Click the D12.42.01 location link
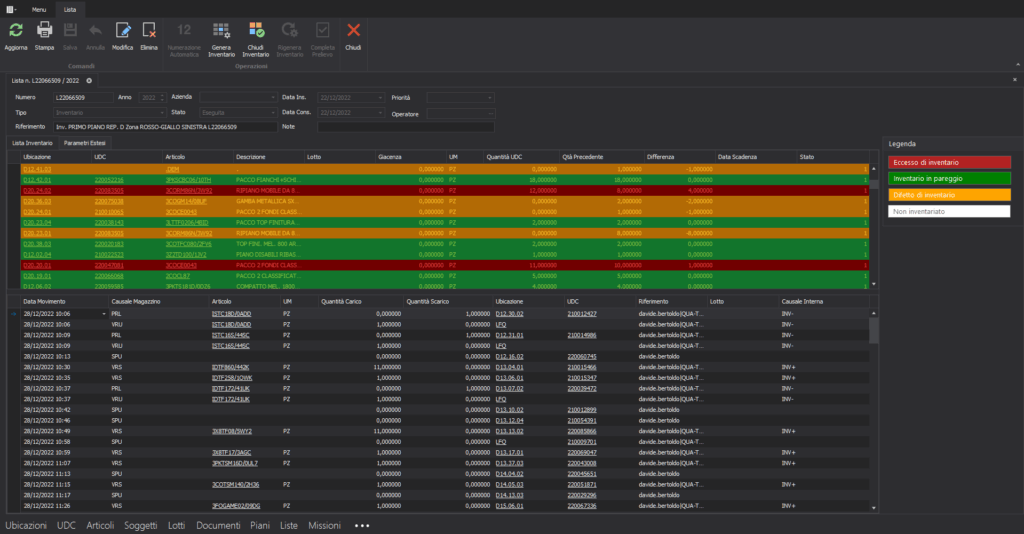Viewport: 1024px width, 534px height. click(37, 180)
